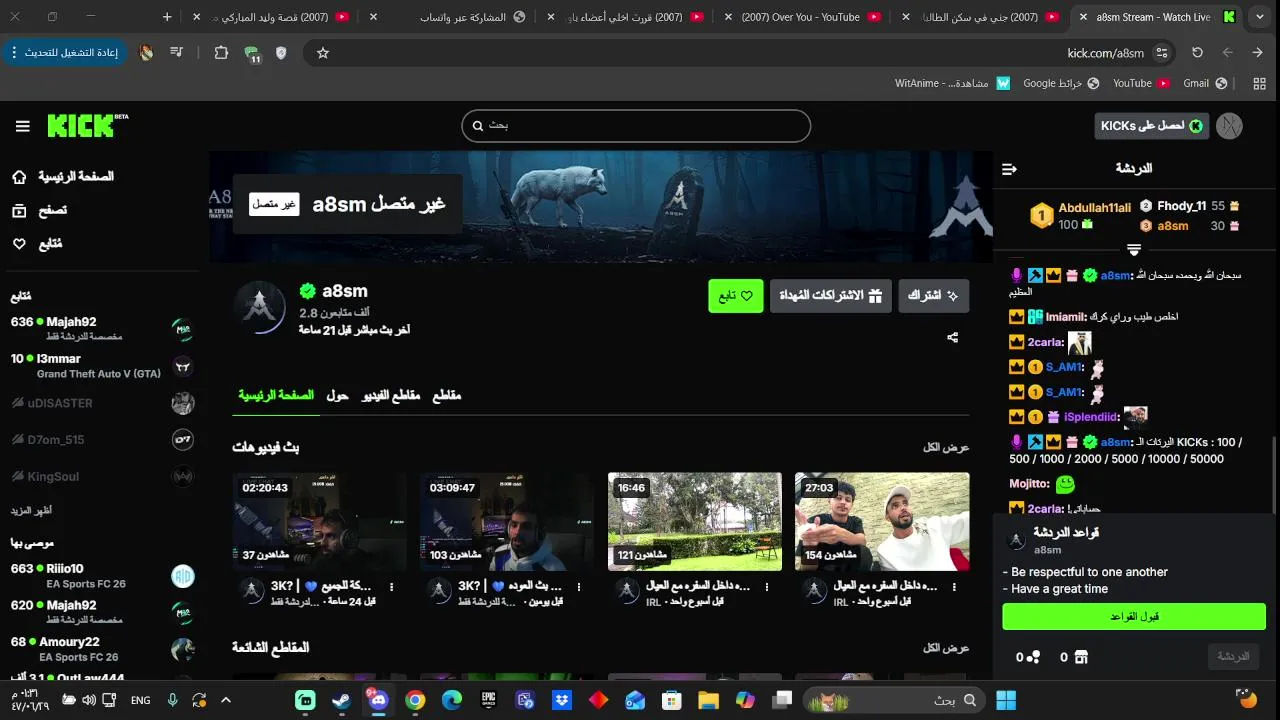
Task: Open the hamburger menu next to Kick logo
Action: click(x=22, y=126)
